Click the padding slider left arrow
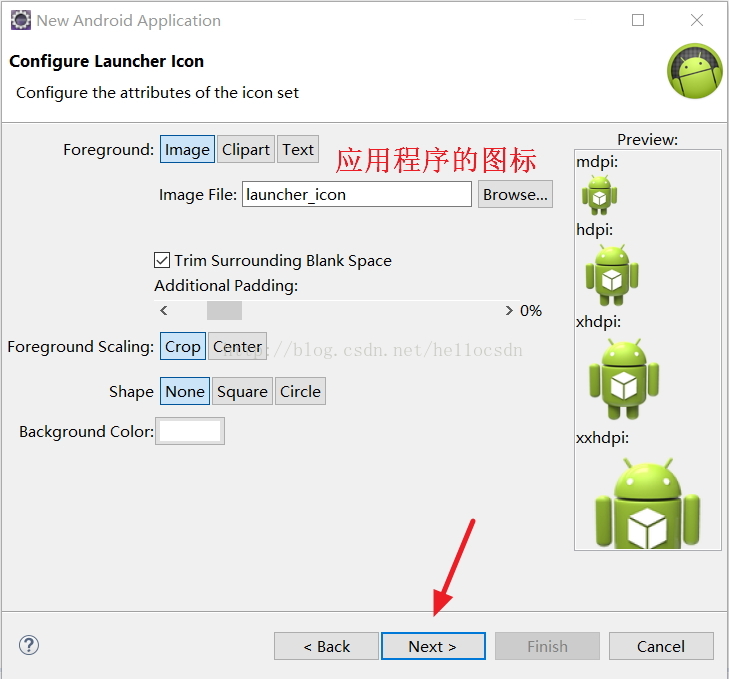Viewport: 729px width, 679px height. click(164, 311)
